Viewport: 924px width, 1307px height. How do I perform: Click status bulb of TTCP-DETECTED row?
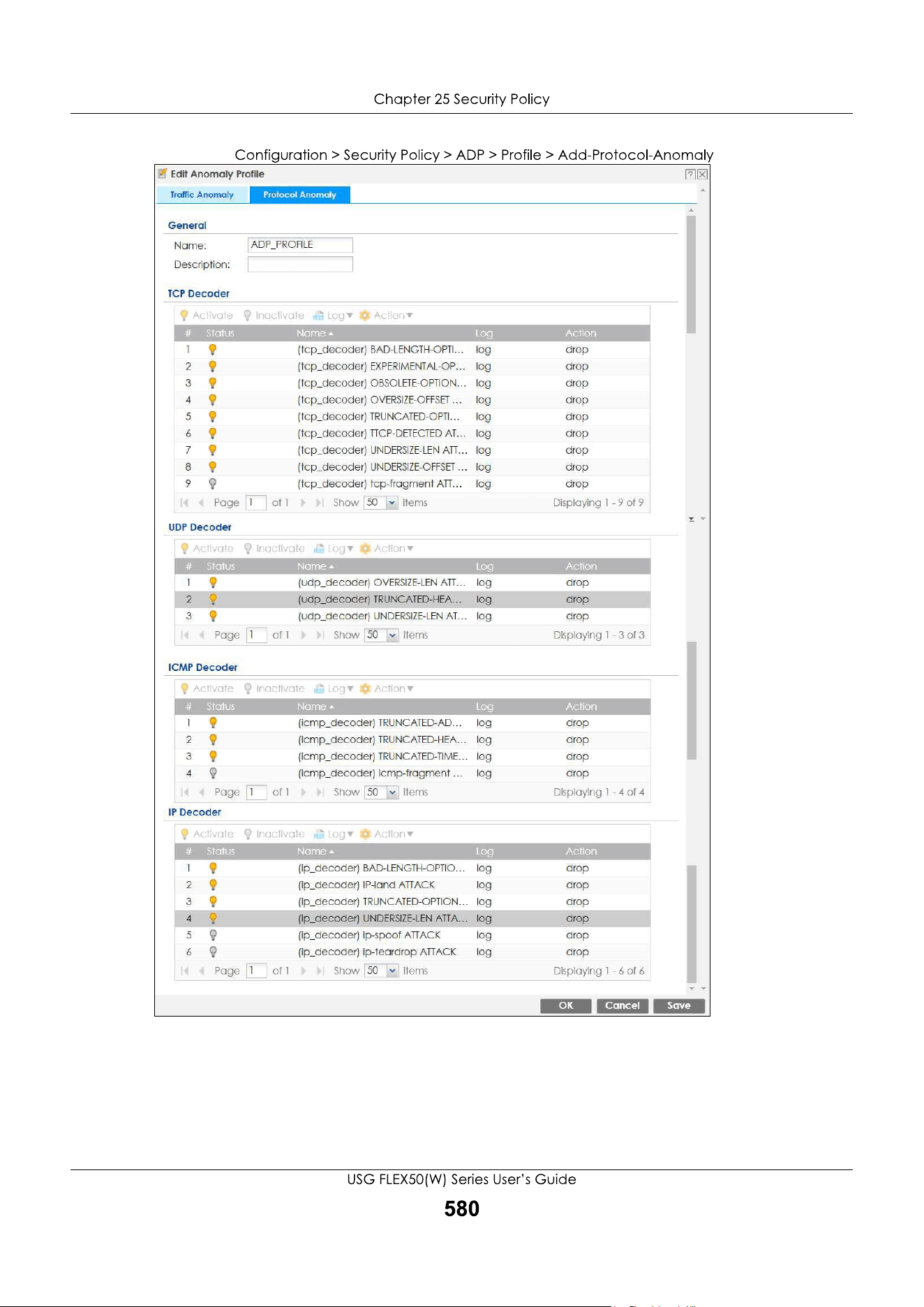pos(212,434)
